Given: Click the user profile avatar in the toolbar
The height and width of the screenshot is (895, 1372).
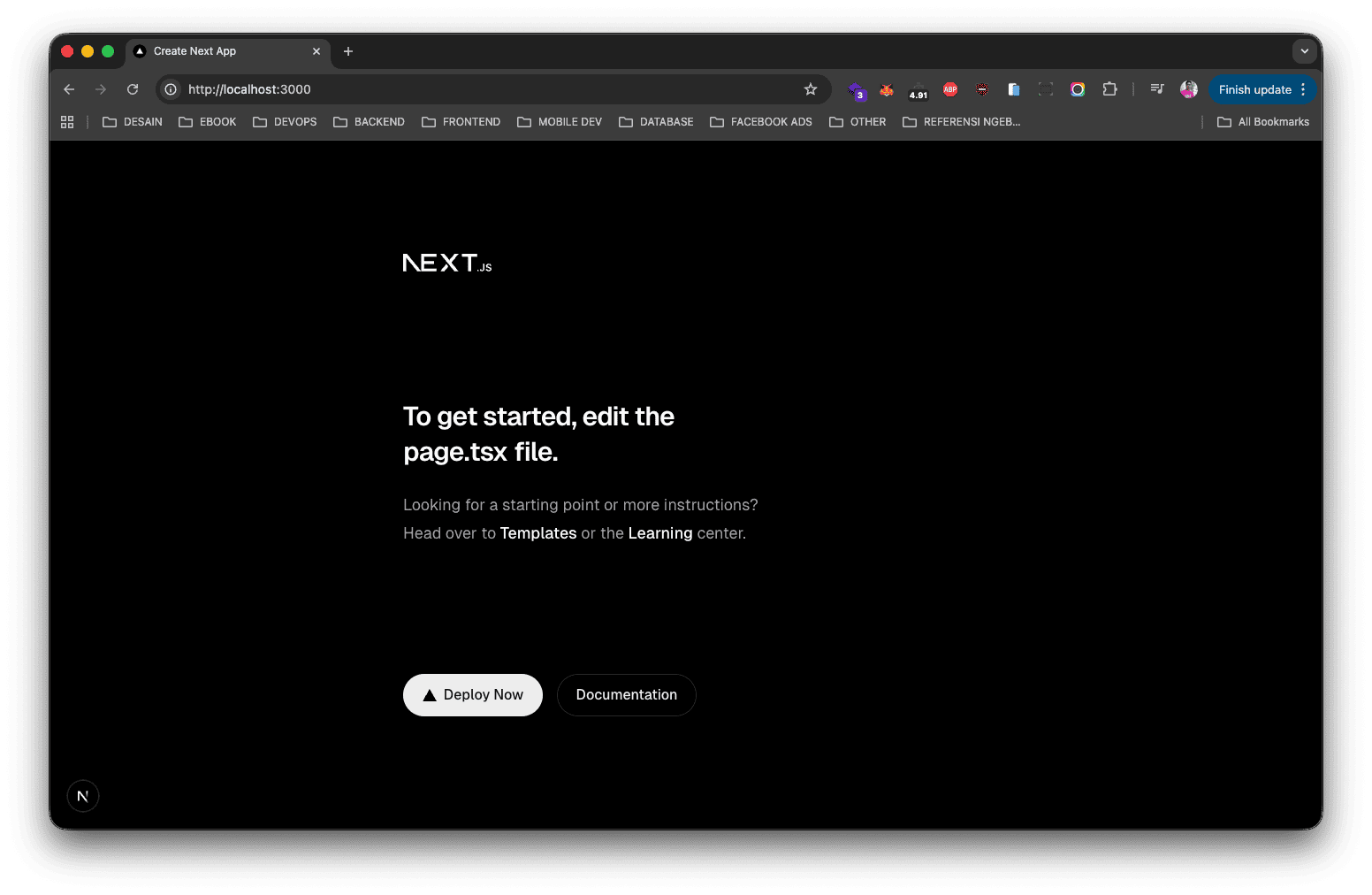Looking at the screenshot, I should point(1188,89).
